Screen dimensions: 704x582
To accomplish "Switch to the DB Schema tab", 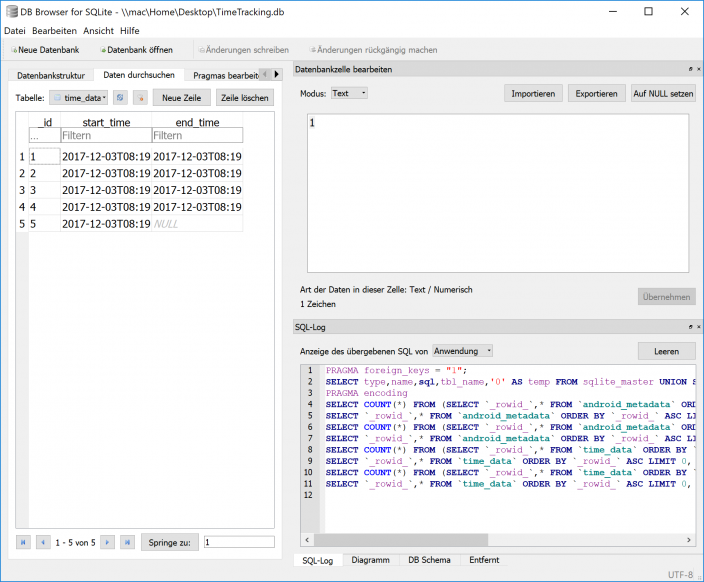I will (x=429, y=560).
